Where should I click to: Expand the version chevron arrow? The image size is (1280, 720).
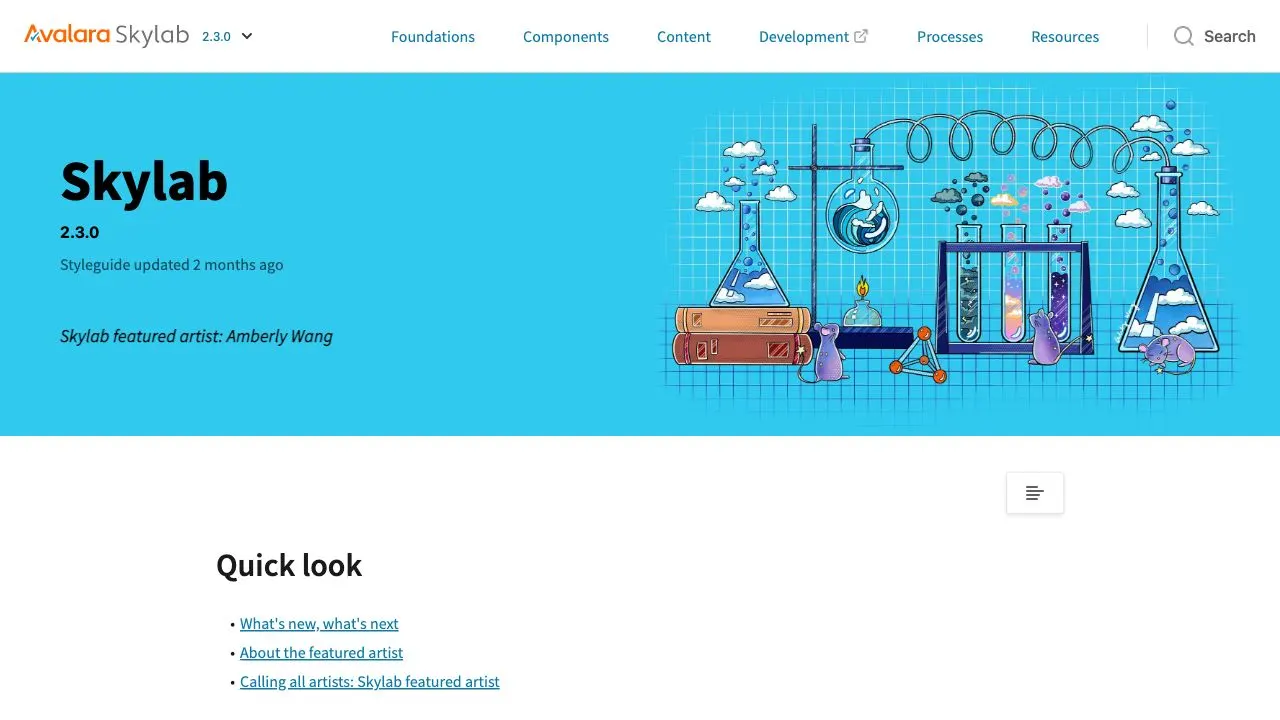click(247, 36)
